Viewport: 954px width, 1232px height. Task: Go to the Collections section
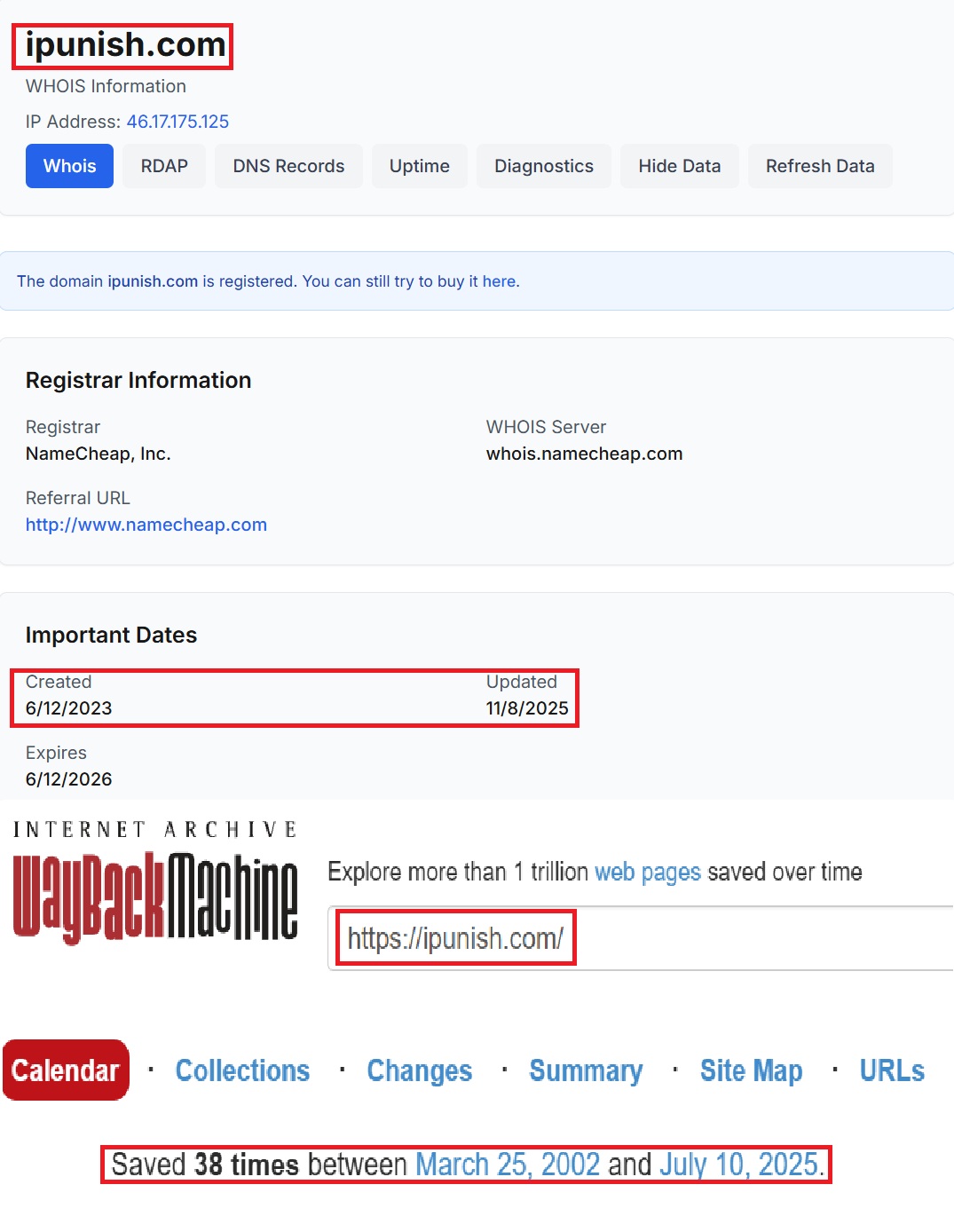(x=242, y=1070)
